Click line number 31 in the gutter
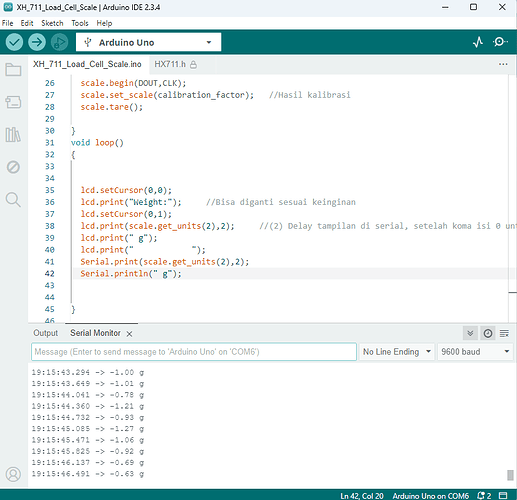Viewport: 517px width, 500px height. pyautogui.click(x=50, y=143)
